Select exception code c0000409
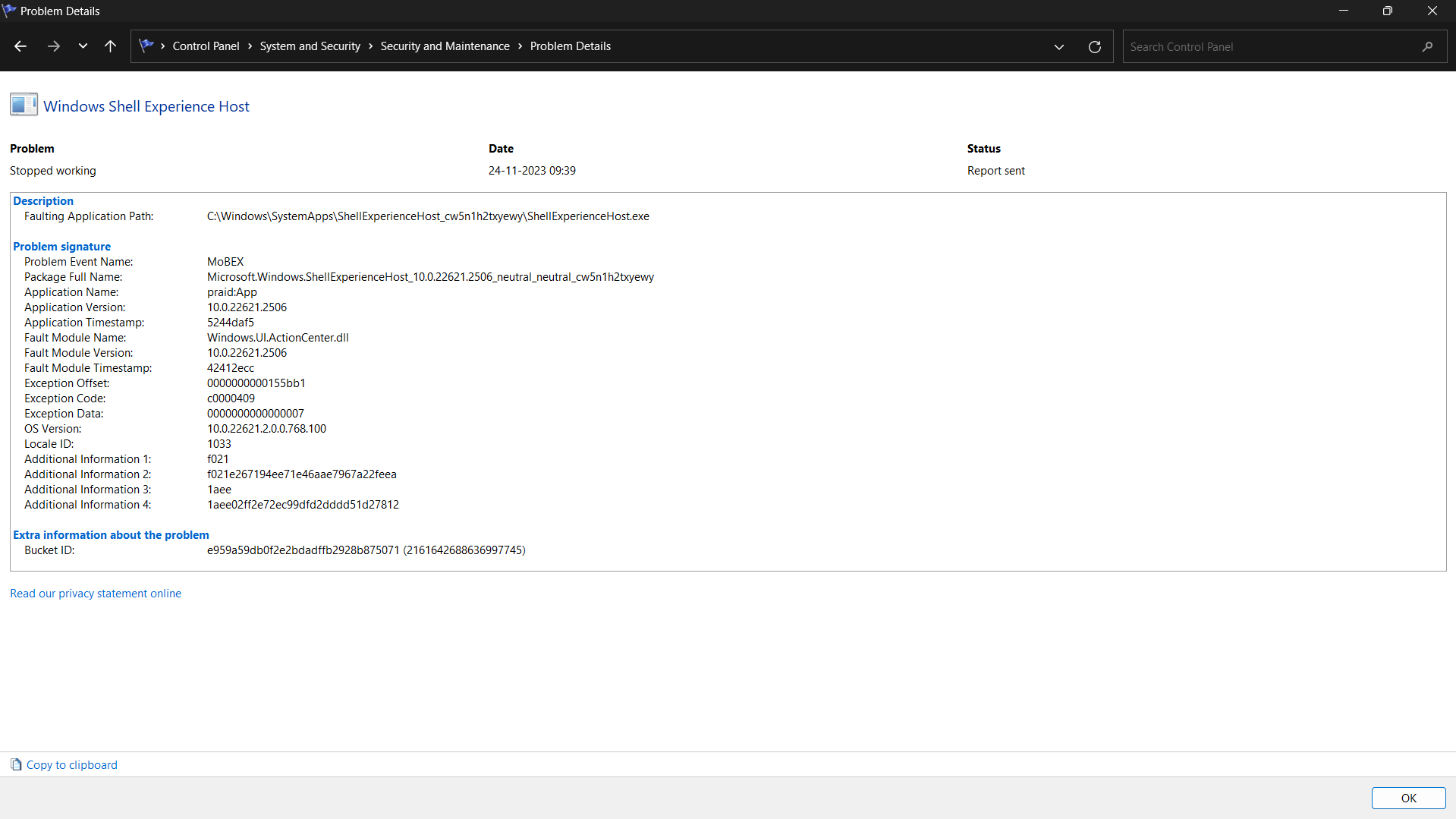This screenshot has height=819, width=1456. pyautogui.click(x=231, y=398)
